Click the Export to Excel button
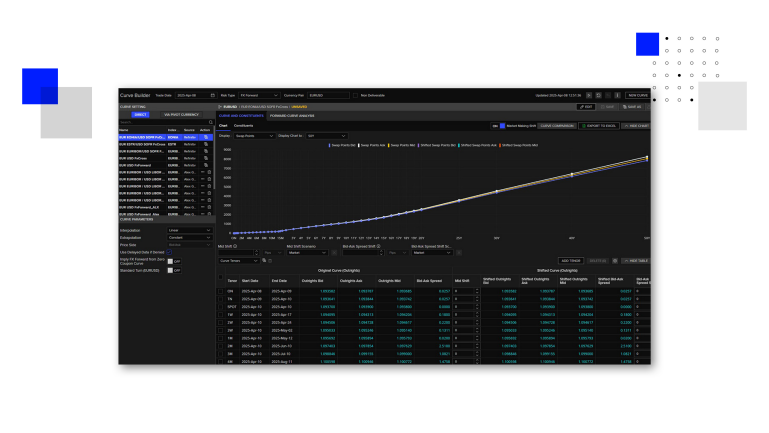Screen dimensions: 769x433 [x=598, y=126]
